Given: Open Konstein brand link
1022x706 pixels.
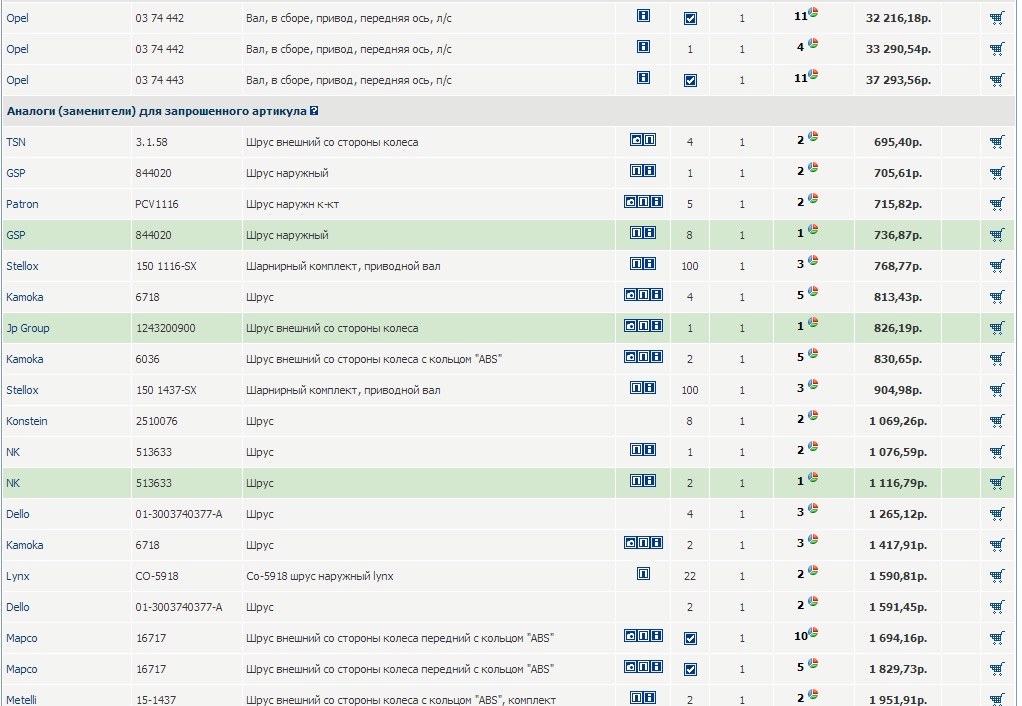Looking at the screenshot, I should pos(27,421).
